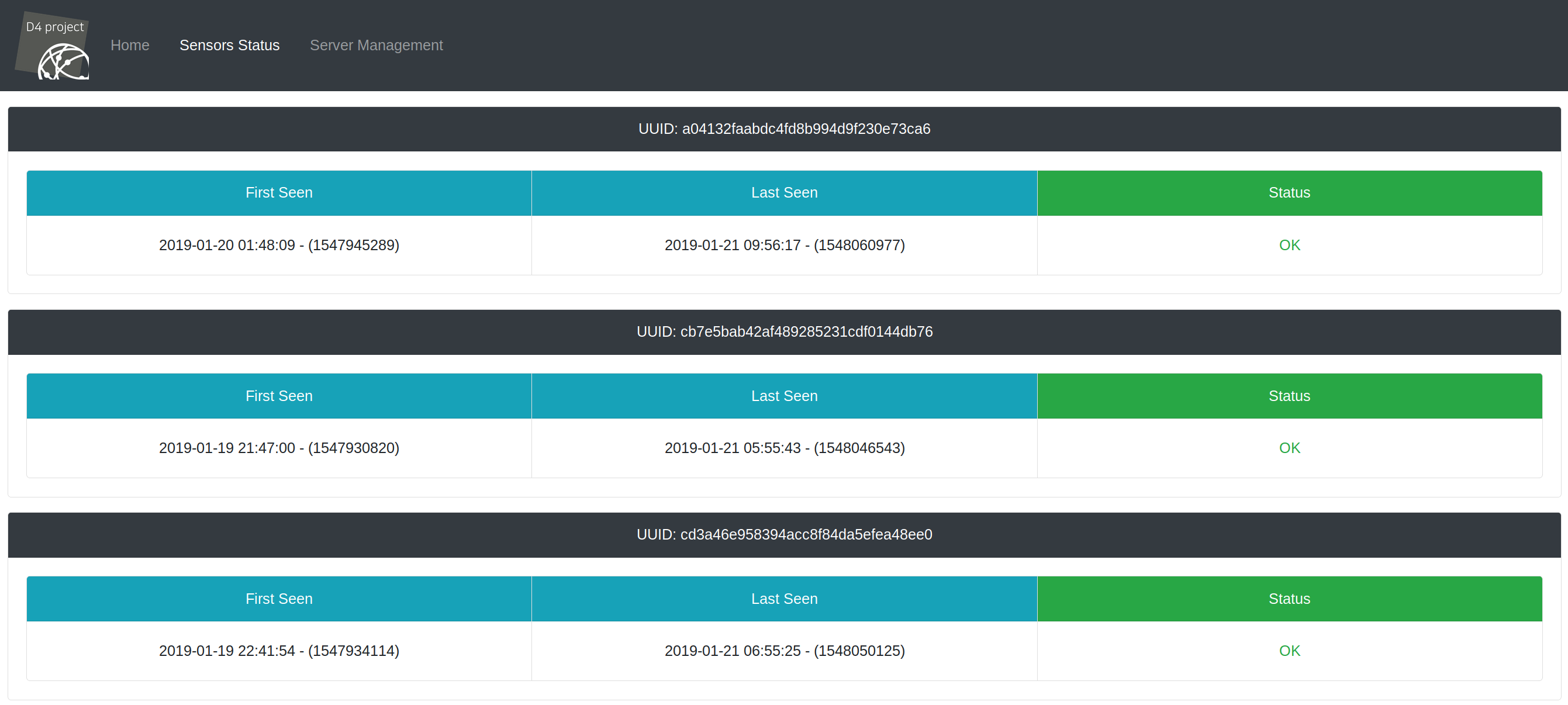Click UUID cd3a46e958394acc8f84da5efea48ee0 header

point(784,534)
